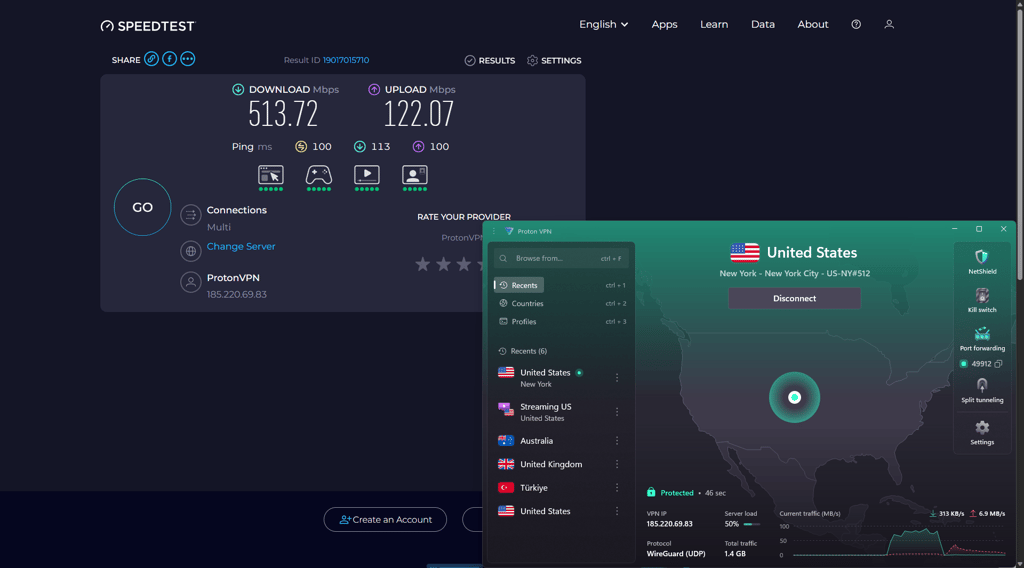Viewport: 1024px width, 568px height.
Task: Click the video chatting quality icon
Action: 415,175
